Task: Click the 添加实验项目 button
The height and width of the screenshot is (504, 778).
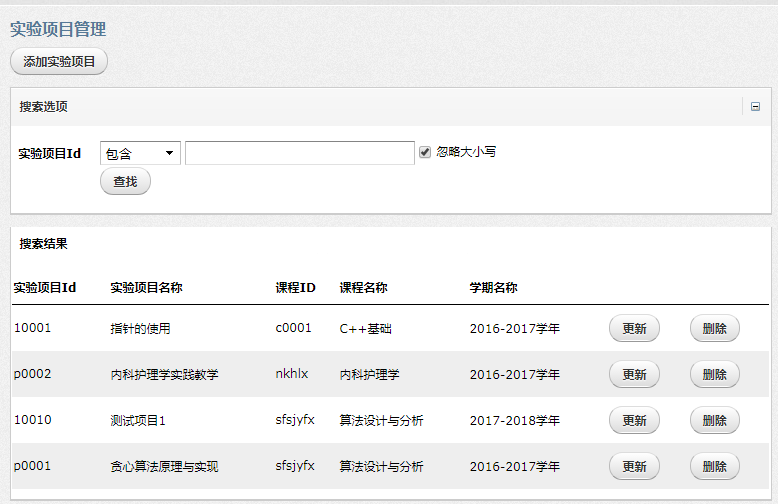Action: (x=59, y=62)
